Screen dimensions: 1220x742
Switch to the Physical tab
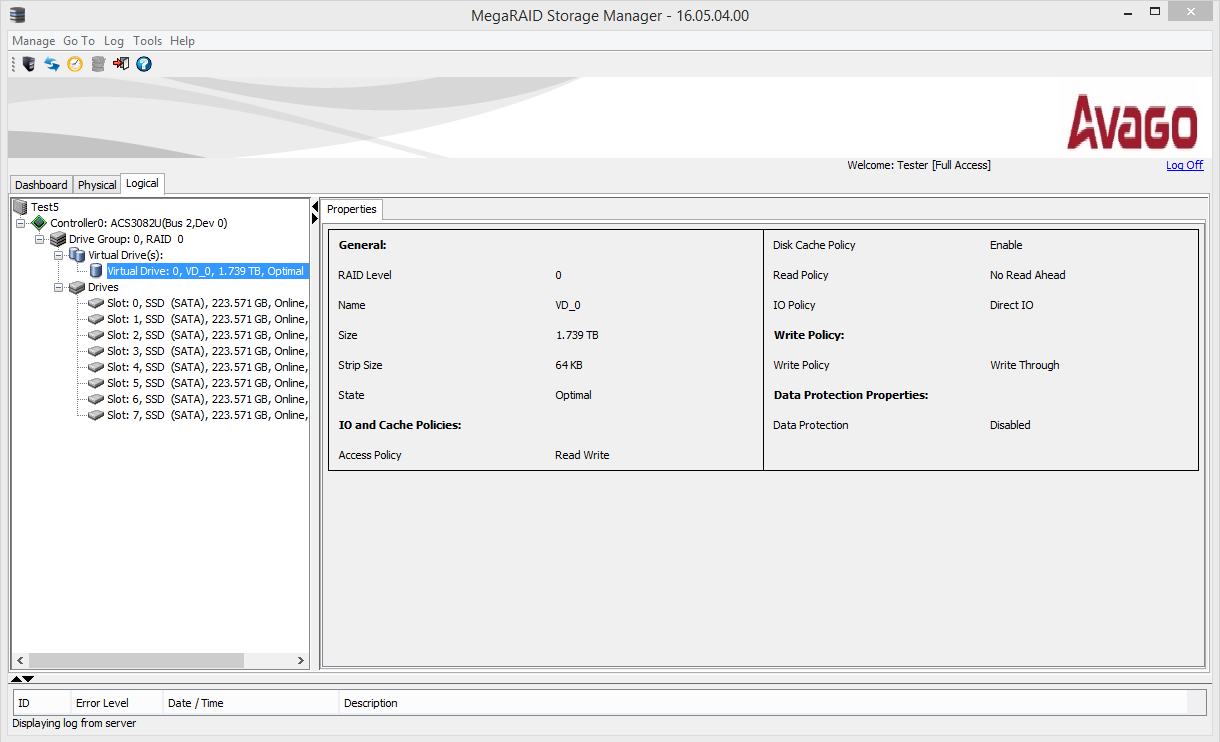[97, 185]
